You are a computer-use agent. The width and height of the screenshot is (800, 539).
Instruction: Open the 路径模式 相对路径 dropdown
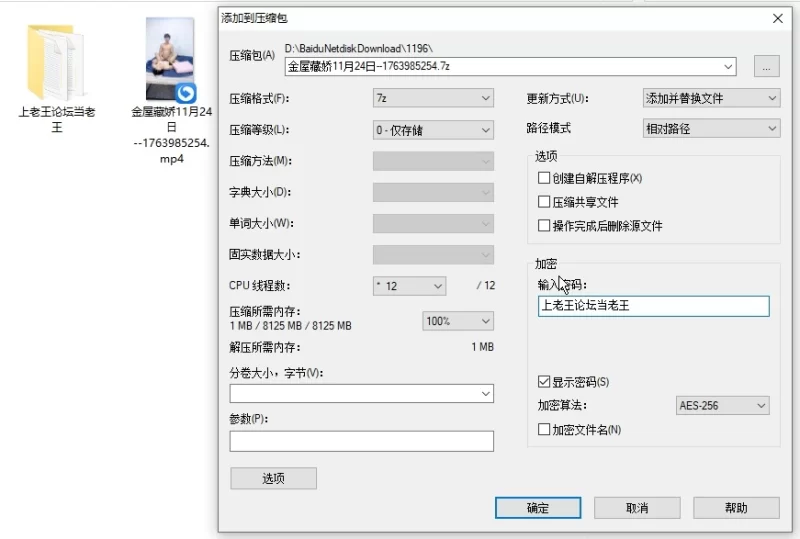[x=711, y=129]
